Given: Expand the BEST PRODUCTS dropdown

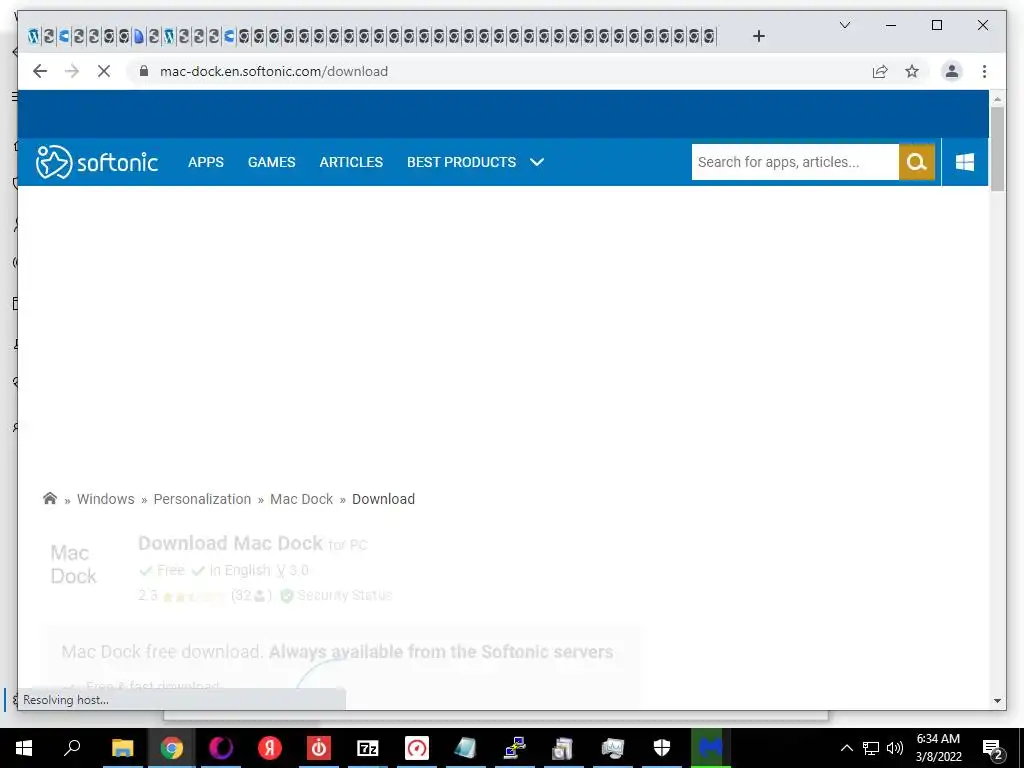Looking at the screenshot, I should pyautogui.click(x=475, y=162).
